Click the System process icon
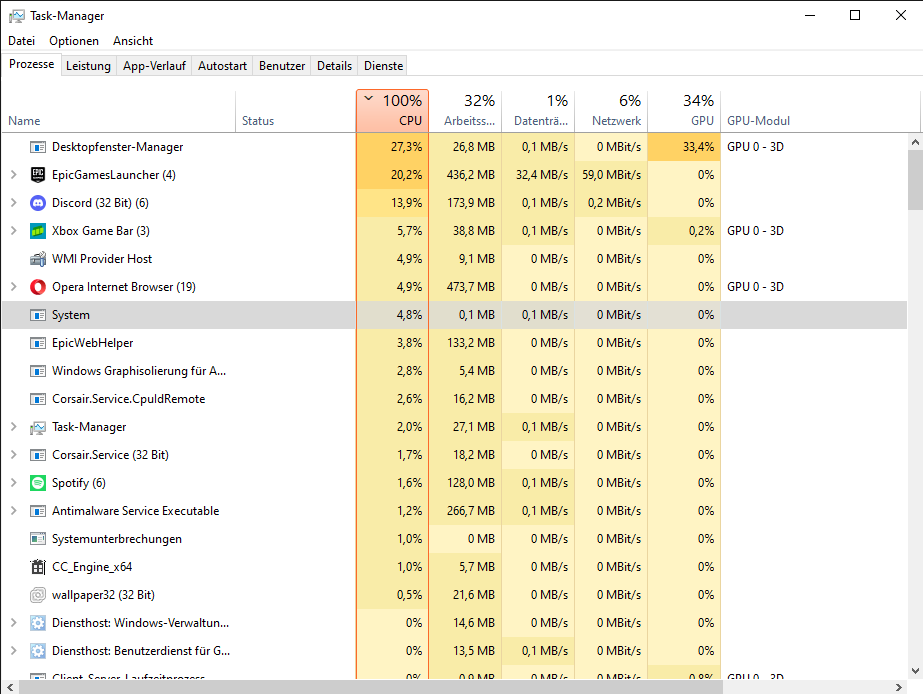The height and width of the screenshot is (694, 923). (38, 315)
